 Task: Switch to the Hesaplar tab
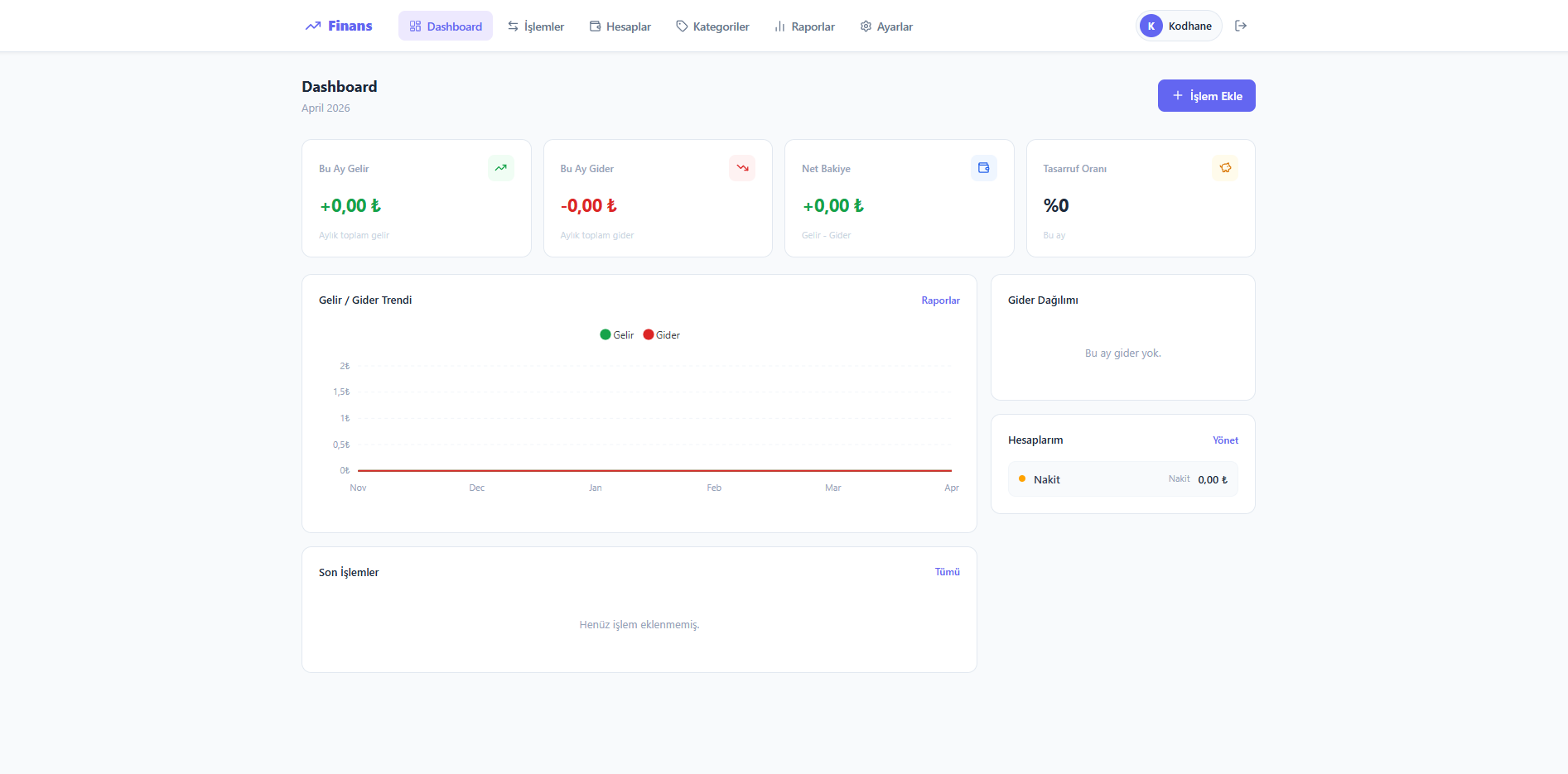click(x=620, y=26)
